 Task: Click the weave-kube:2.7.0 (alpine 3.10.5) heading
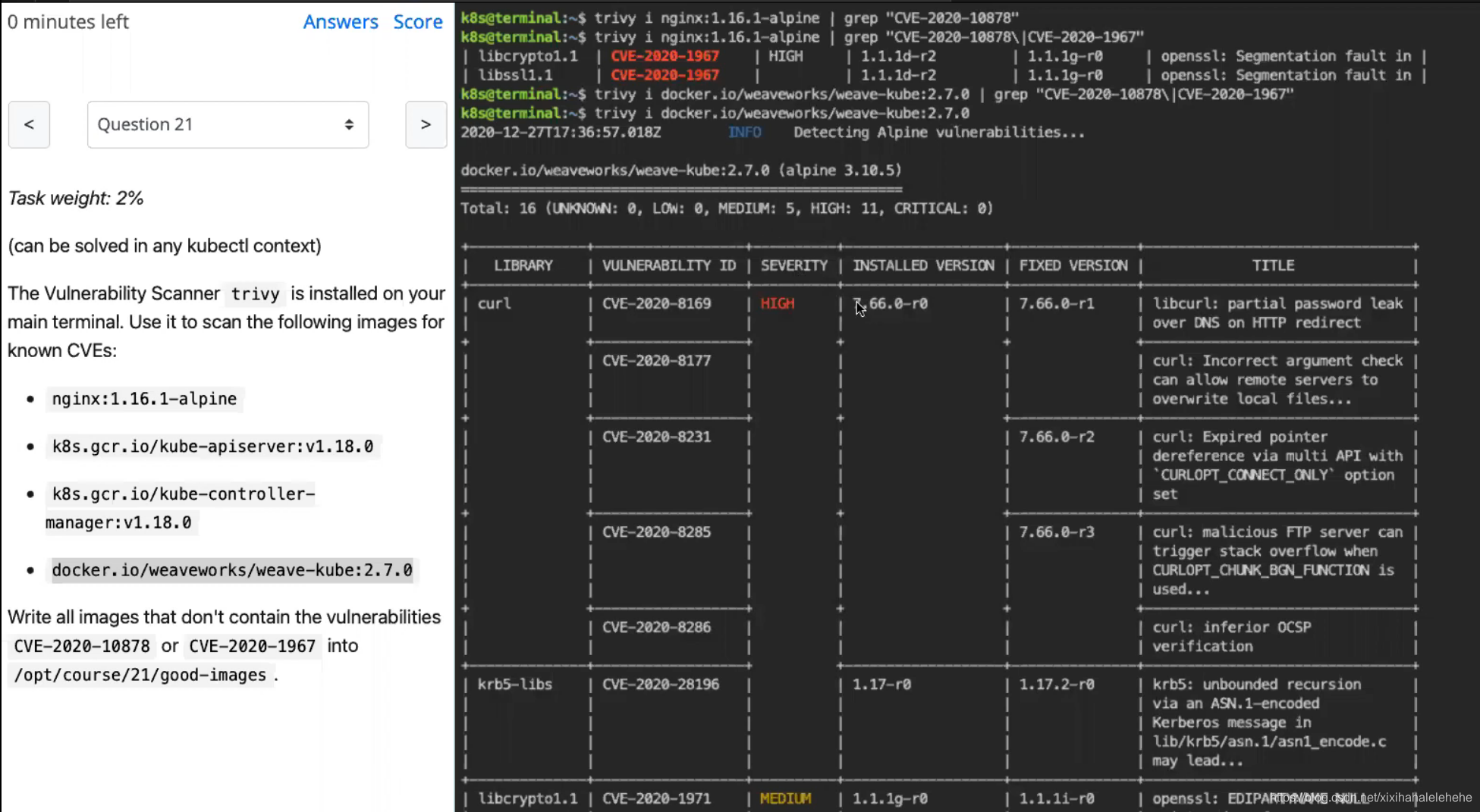[681, 171]
